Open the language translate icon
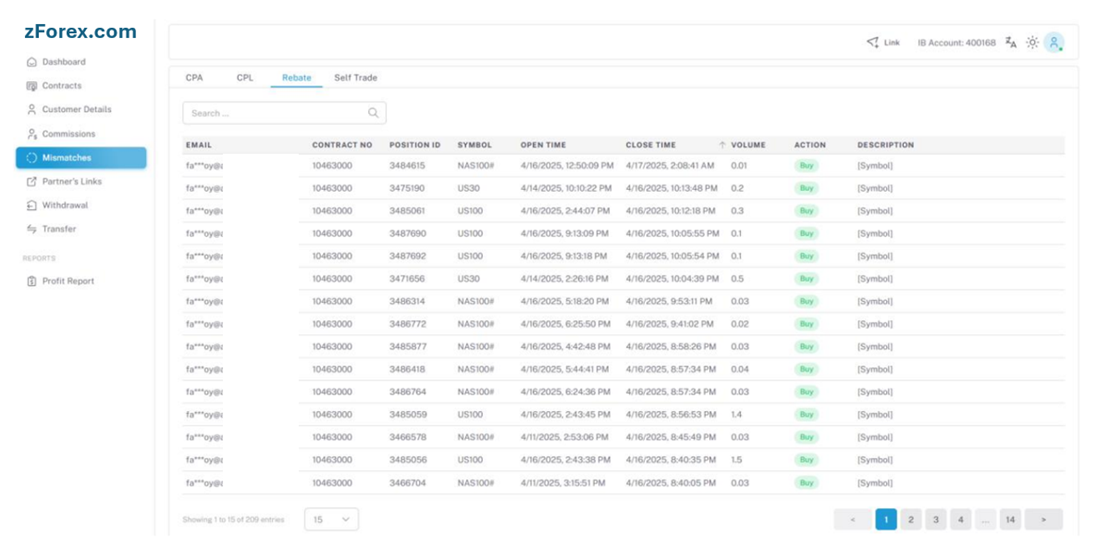The width and height of the screenshot is (1097, 550). 1011,43
